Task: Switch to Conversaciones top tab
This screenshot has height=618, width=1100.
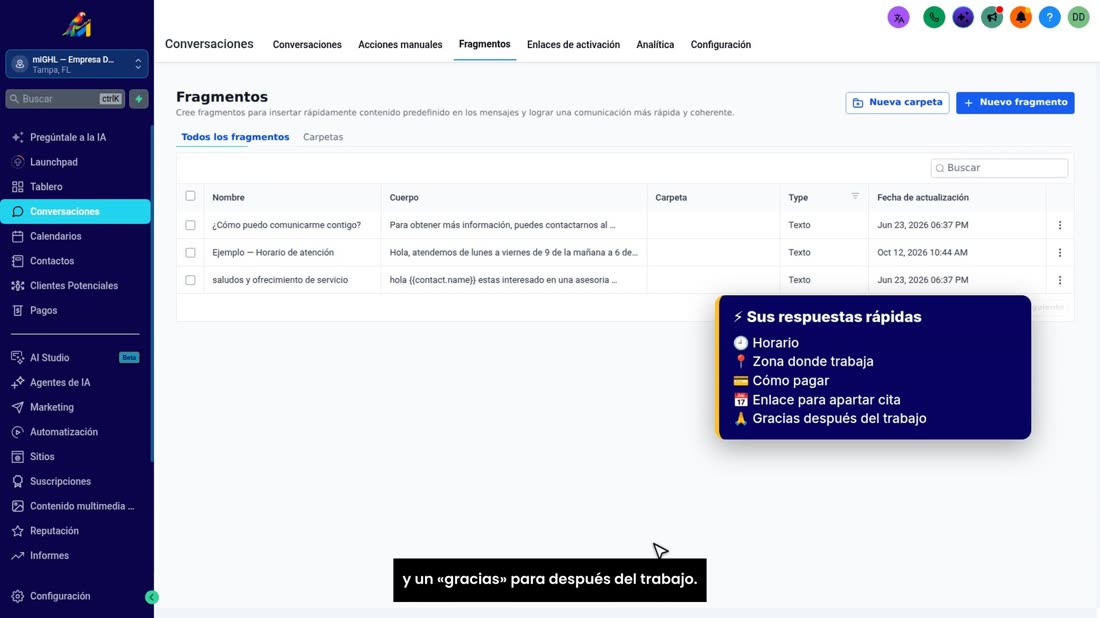Action: pyautogui.click(x=307, y=44)
